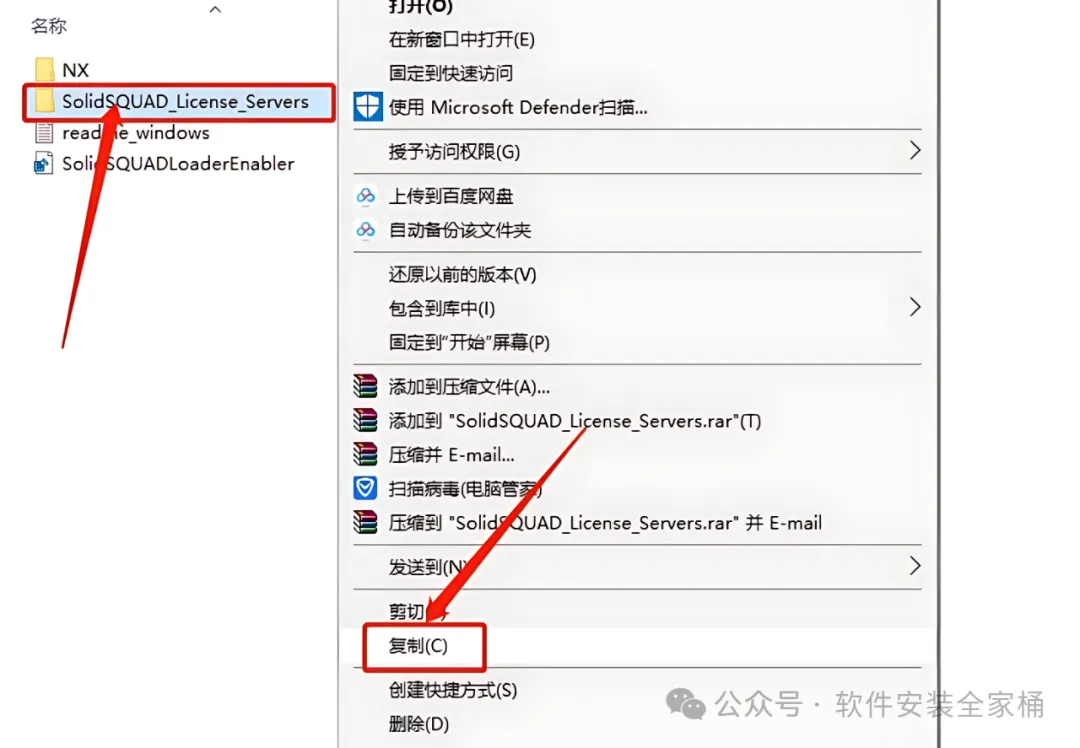
Task: Click WinRAR icon beside 压缩并 E-mail
Action: [x=366, y=455]
